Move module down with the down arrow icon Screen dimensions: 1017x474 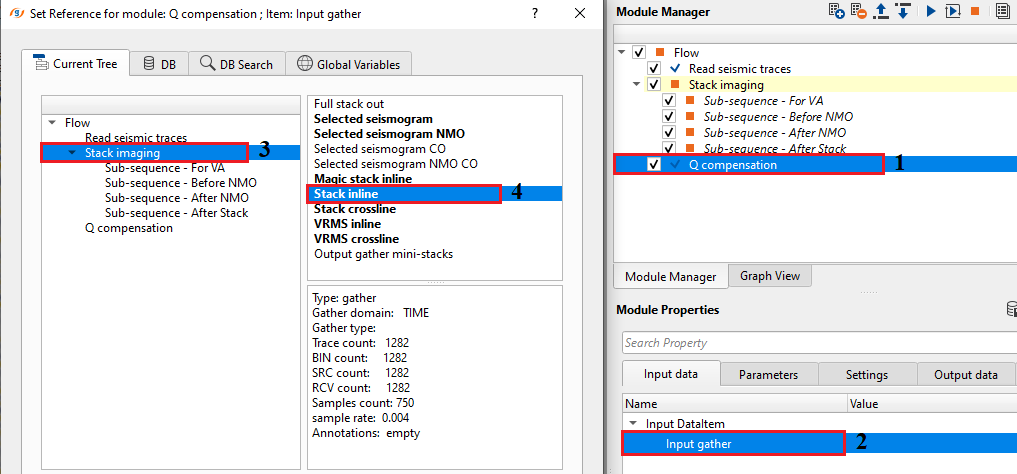point(902,11)
